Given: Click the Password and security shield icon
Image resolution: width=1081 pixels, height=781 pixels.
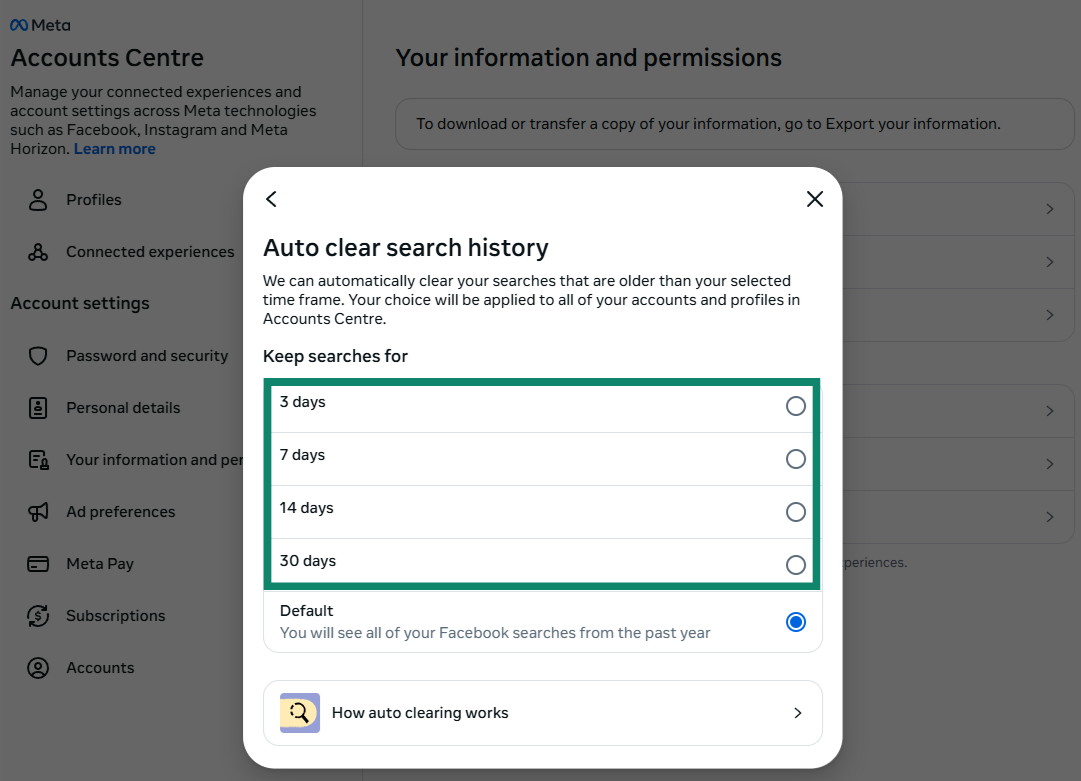Looking at the screenshot, I should coord(37,355).
